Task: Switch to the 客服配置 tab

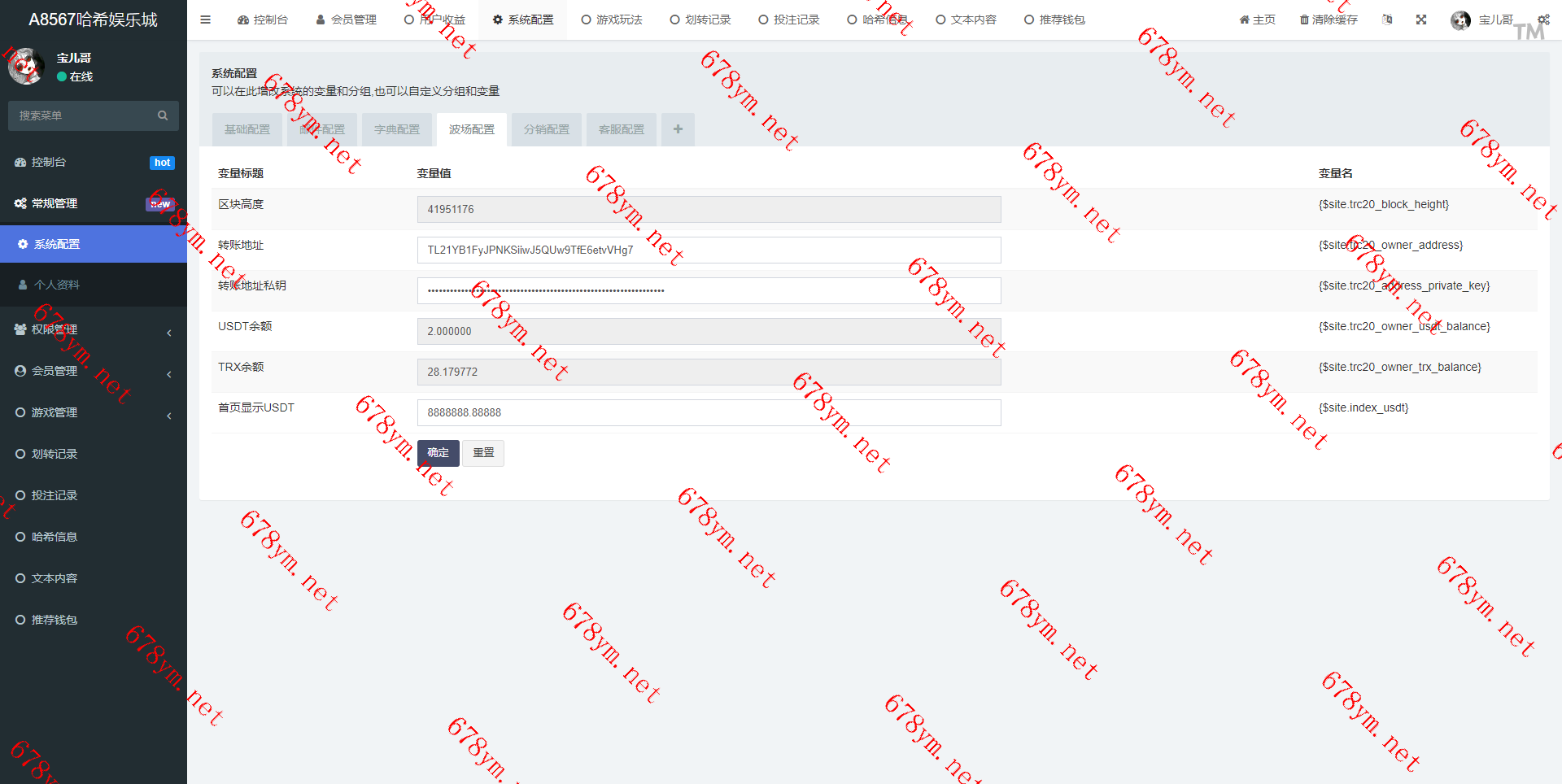Action: 622,129
